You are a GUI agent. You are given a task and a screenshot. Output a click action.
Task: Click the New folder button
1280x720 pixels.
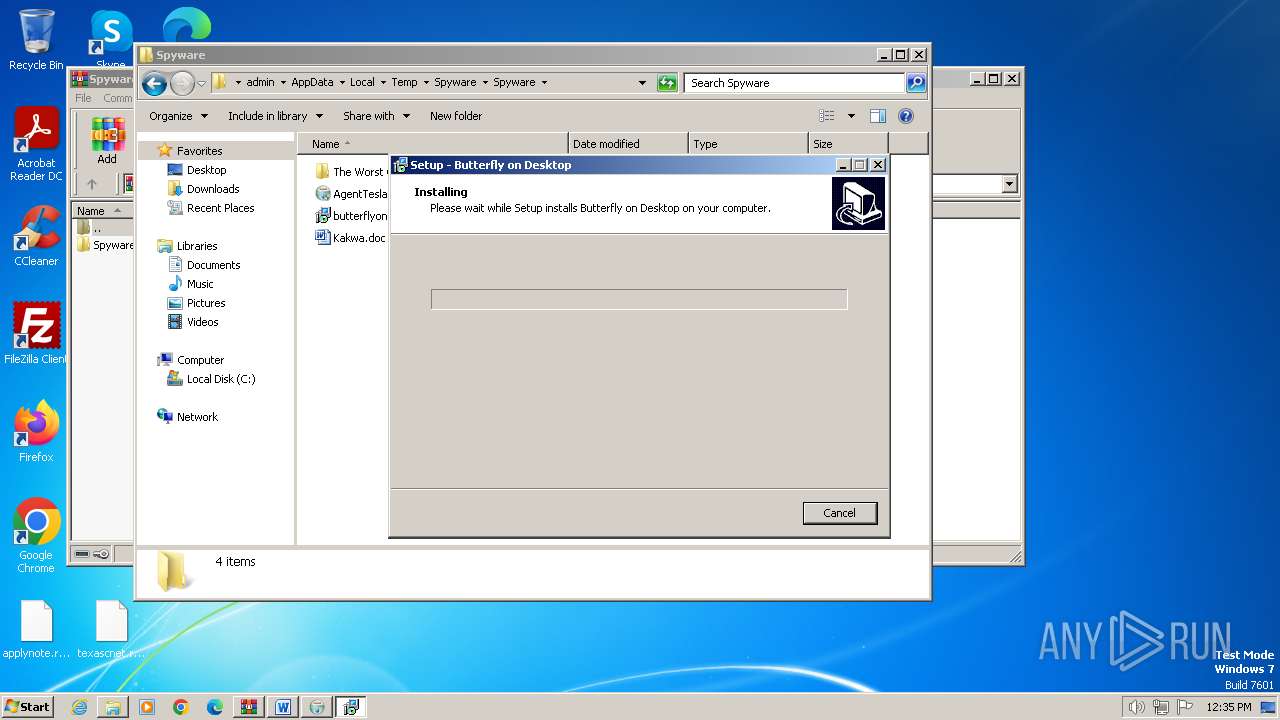[456, 116]
